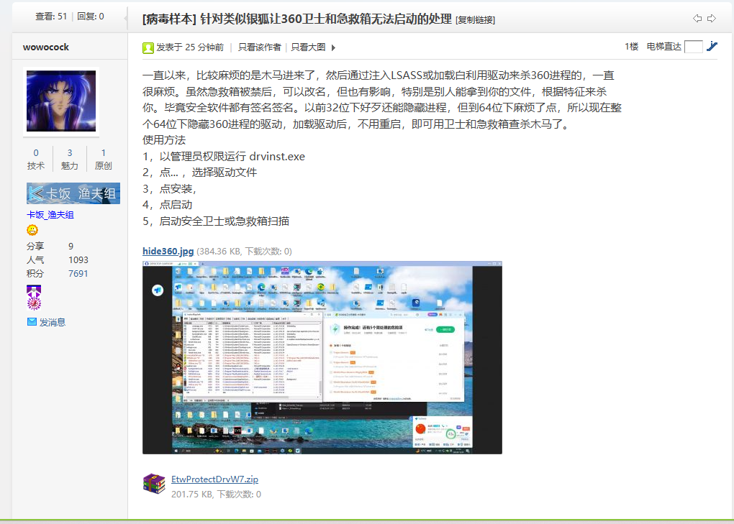
Task: Click the 魅力 score count
Action: point(70,153)
